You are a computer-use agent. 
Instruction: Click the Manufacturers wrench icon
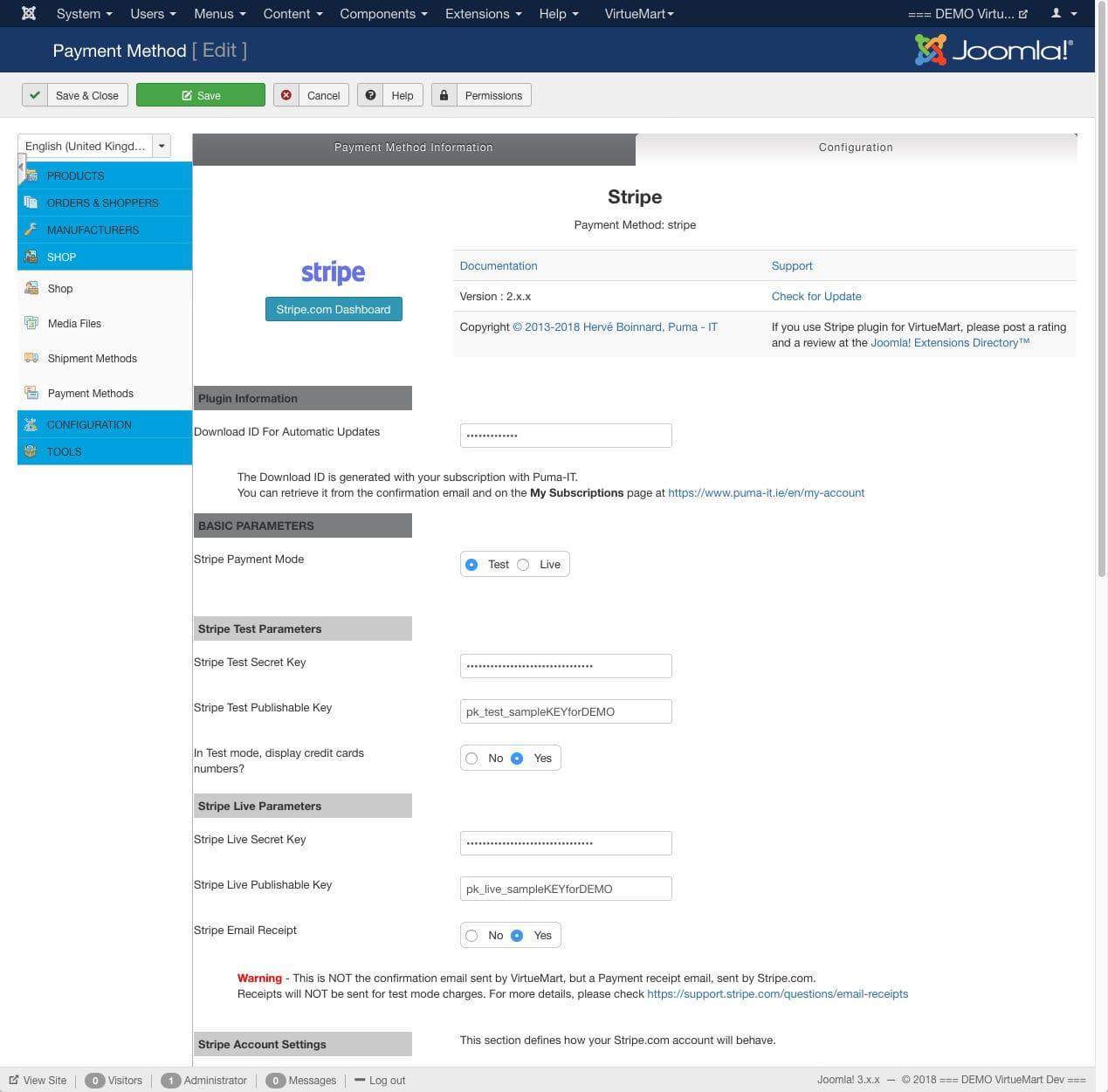tap(31, 230)
